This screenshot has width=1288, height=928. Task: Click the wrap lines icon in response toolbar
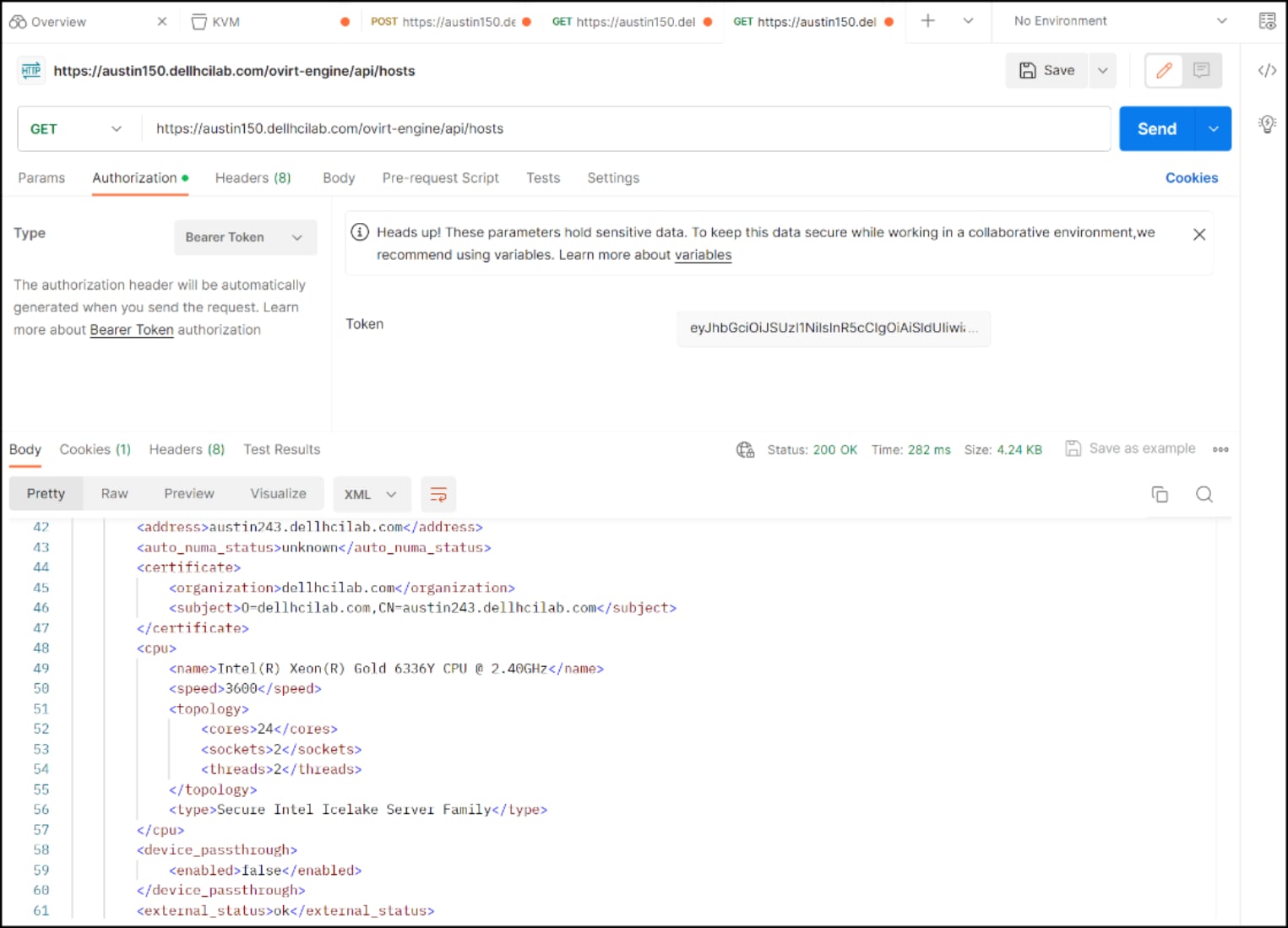tap(438, 494)
